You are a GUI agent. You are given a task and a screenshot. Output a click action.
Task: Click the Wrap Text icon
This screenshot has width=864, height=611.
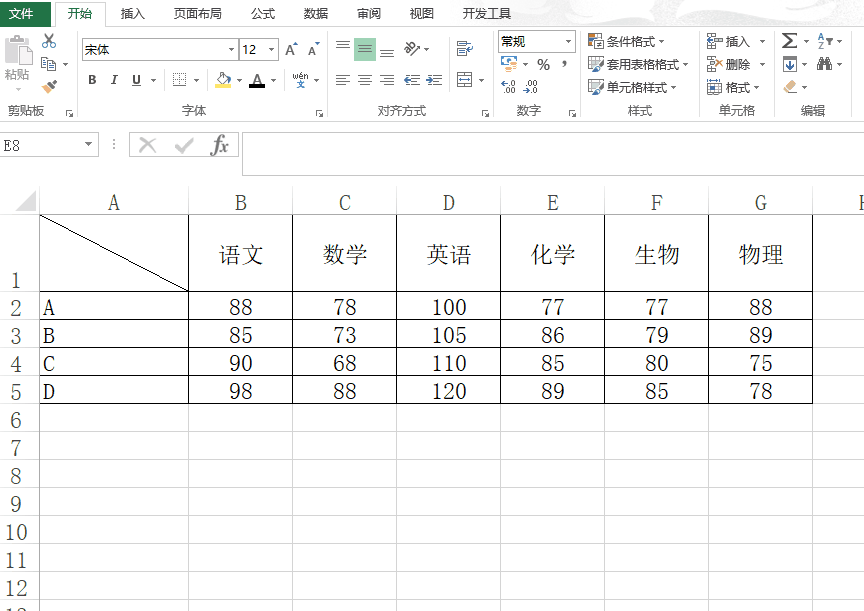[x=465, y=48]
